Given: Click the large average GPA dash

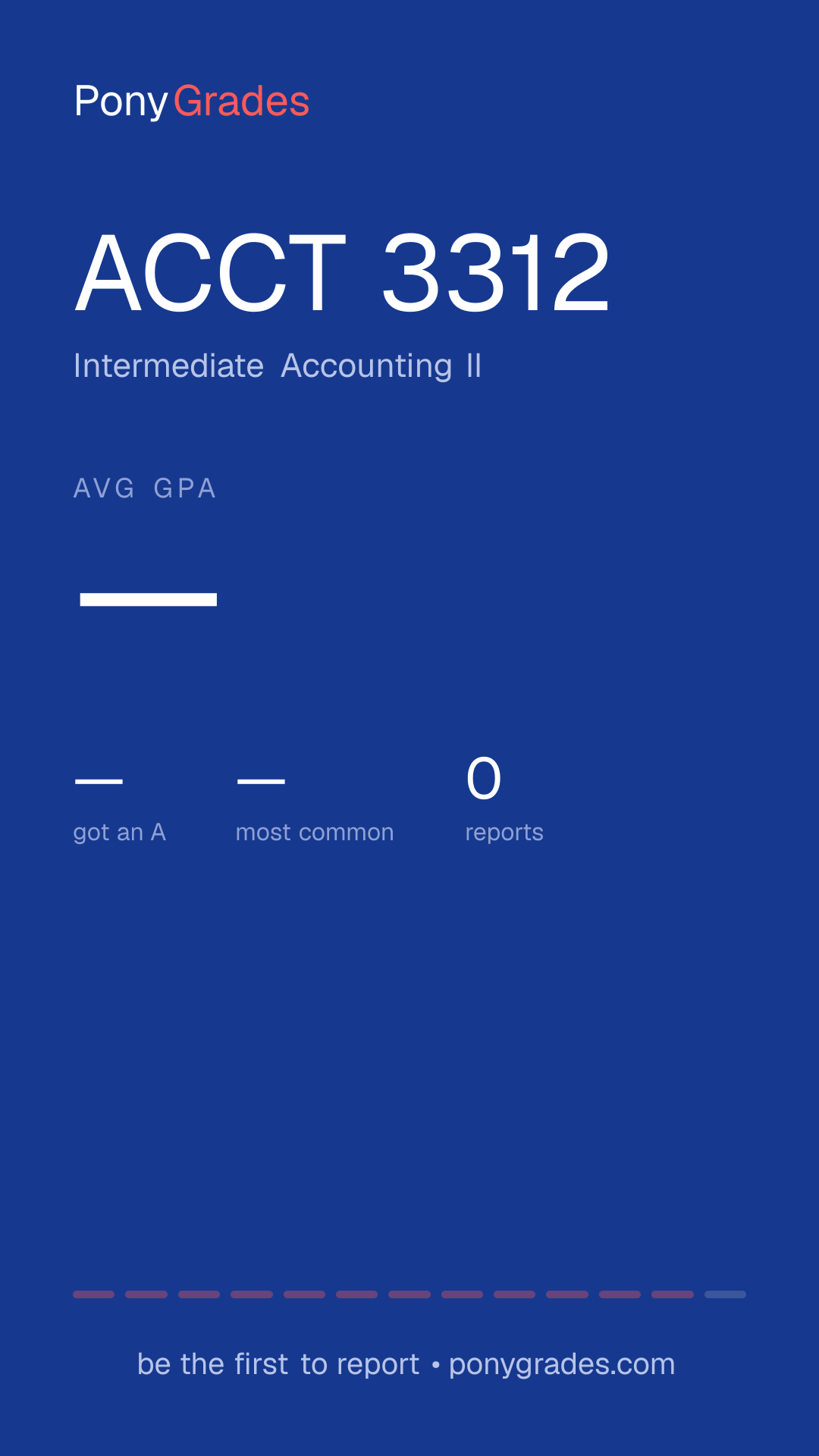Looking at the screenshot, I should [149, 599].
